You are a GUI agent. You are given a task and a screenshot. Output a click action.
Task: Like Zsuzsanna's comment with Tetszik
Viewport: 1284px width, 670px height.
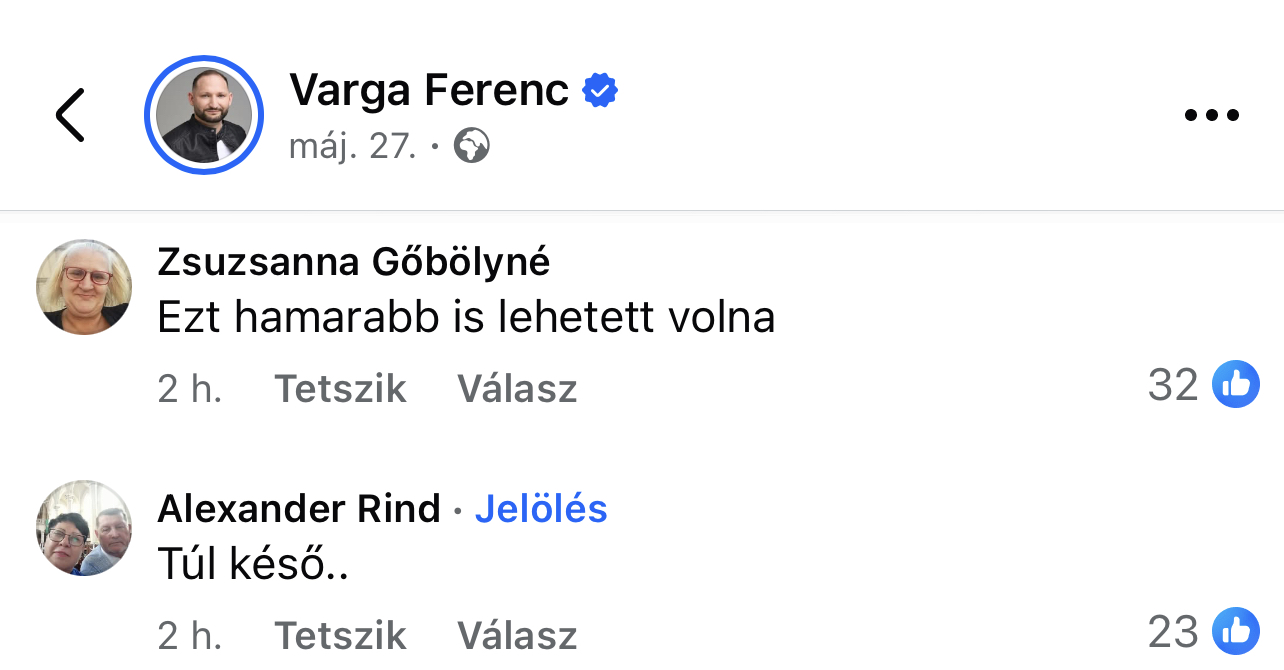click(x=340, y=388)
